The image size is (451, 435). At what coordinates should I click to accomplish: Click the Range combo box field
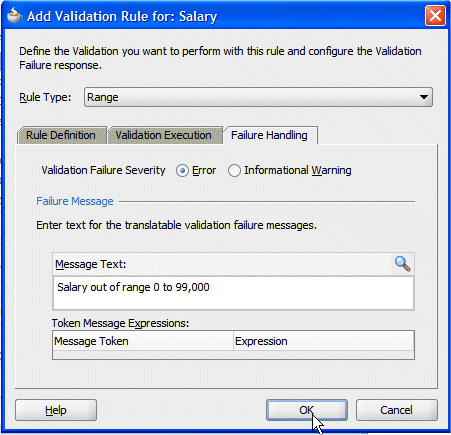(258, 97)
